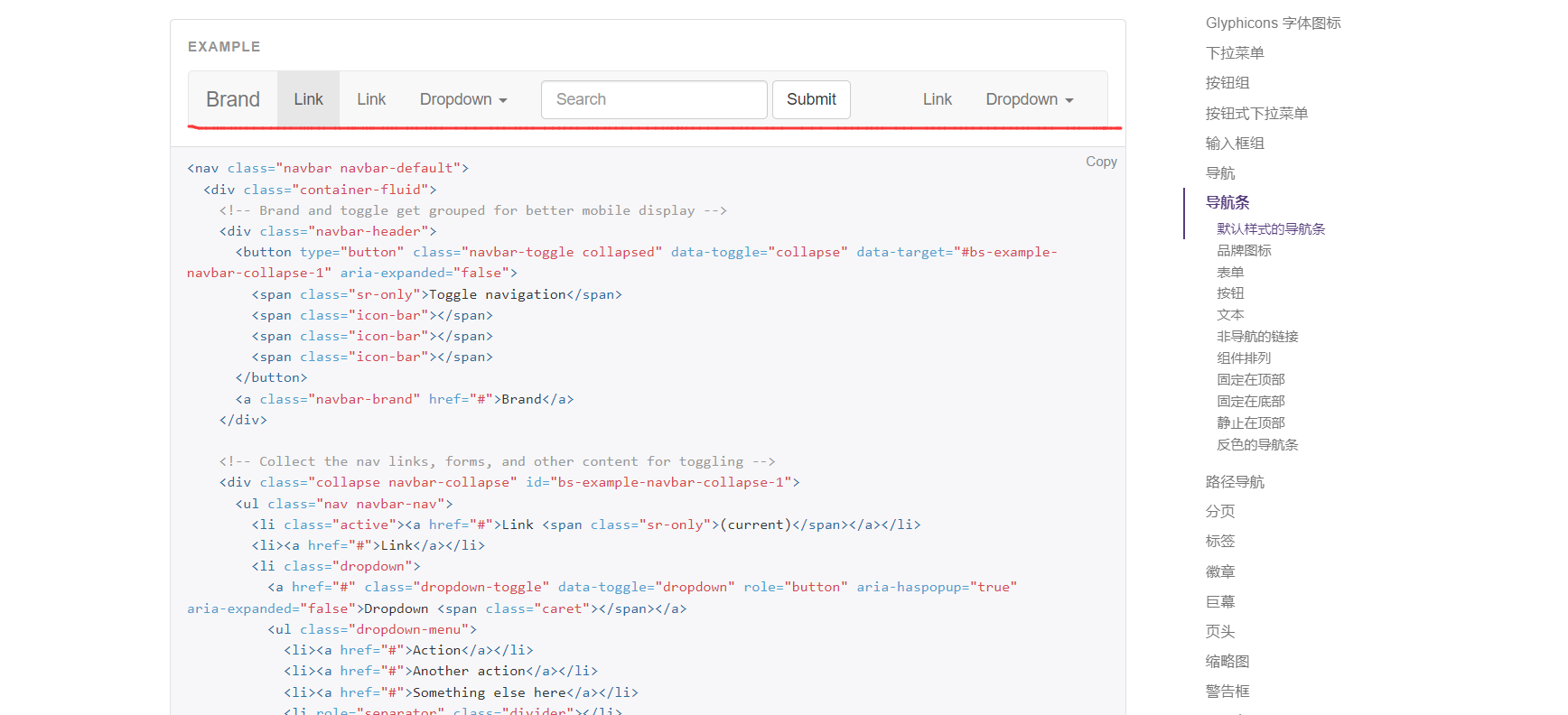Select the active Link item in navbar
Viewport: 1568px width, 715px height.
click(x=308, y=99)
